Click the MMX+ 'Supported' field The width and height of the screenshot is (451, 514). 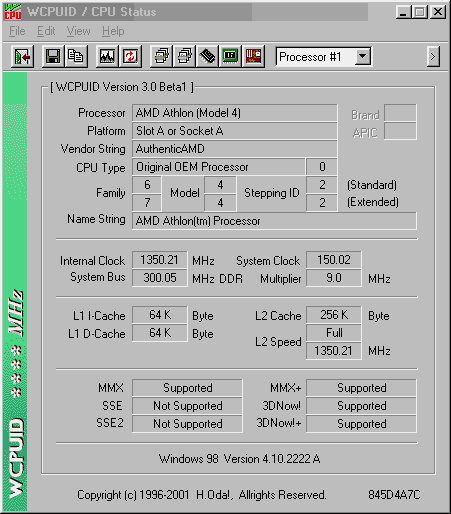(x=361, y=388)
